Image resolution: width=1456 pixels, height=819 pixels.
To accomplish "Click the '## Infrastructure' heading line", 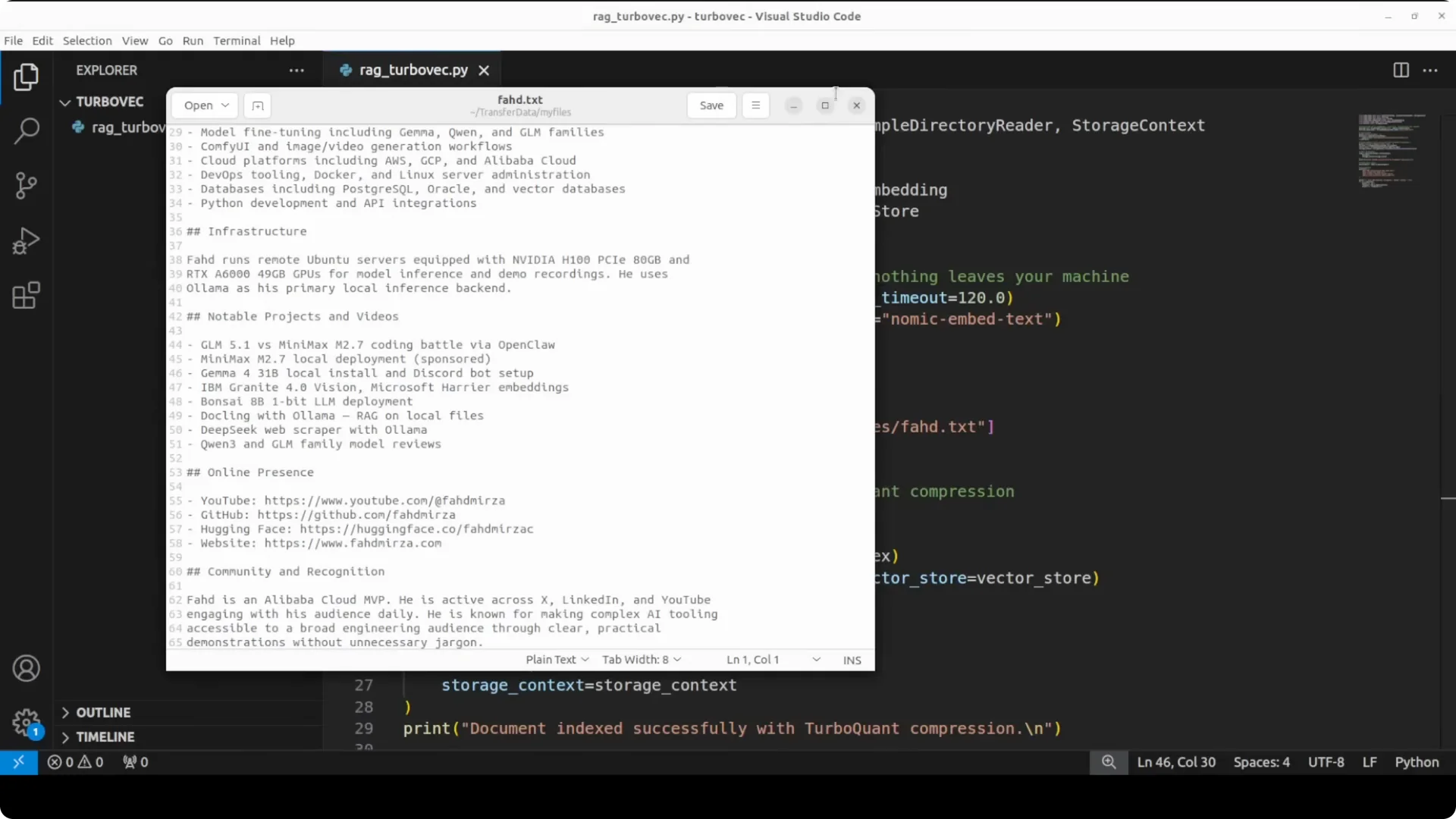I will tap(246, 231).
